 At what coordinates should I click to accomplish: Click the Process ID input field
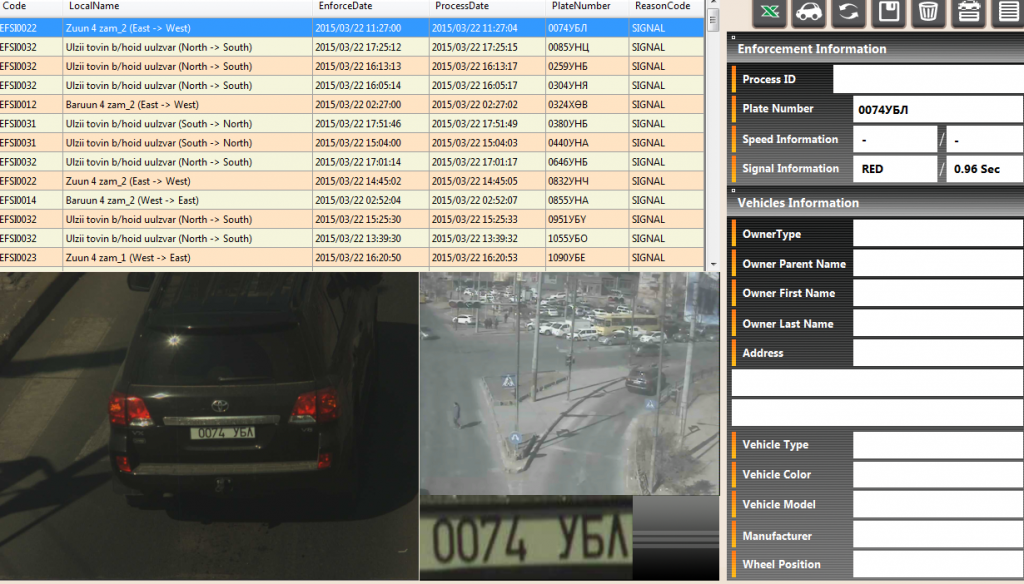(927, 79)
